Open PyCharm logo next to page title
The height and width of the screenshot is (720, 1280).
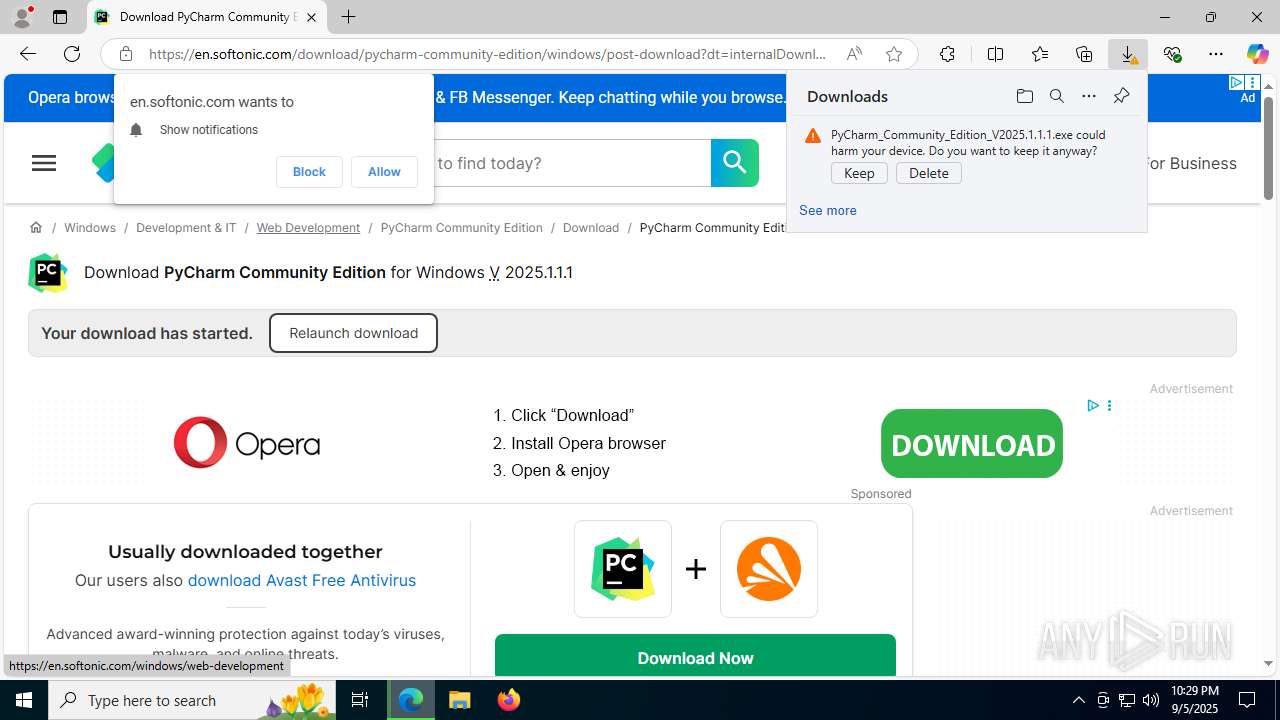click(x=47, y=273)
